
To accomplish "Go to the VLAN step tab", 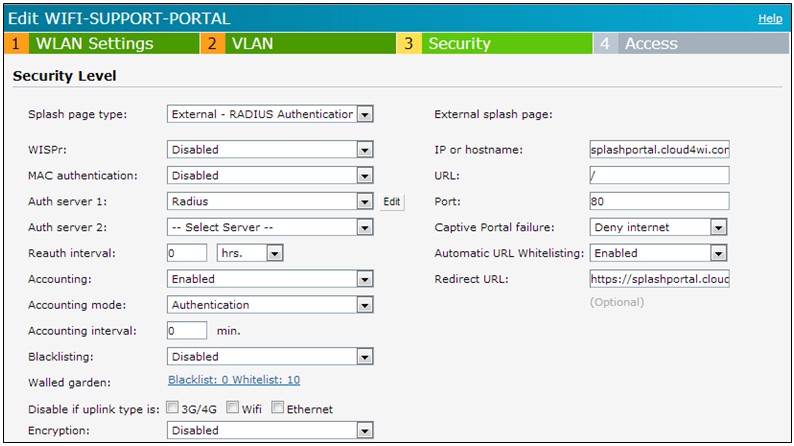I will (x=252, y=44).
